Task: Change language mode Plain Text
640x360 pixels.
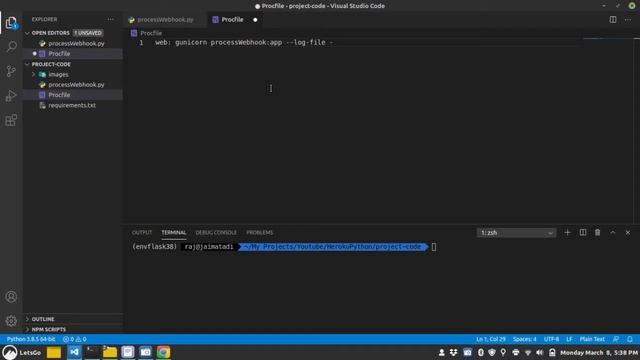Action: 592,339
